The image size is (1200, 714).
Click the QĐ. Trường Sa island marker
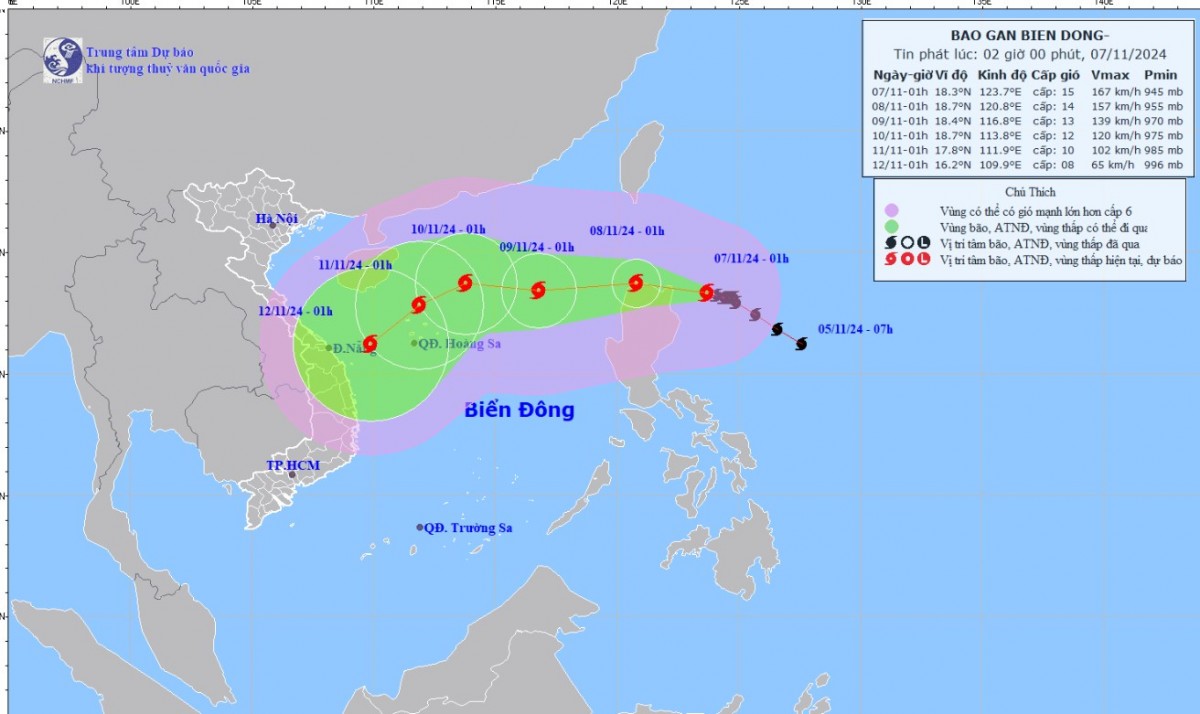[x=420, y=527]
